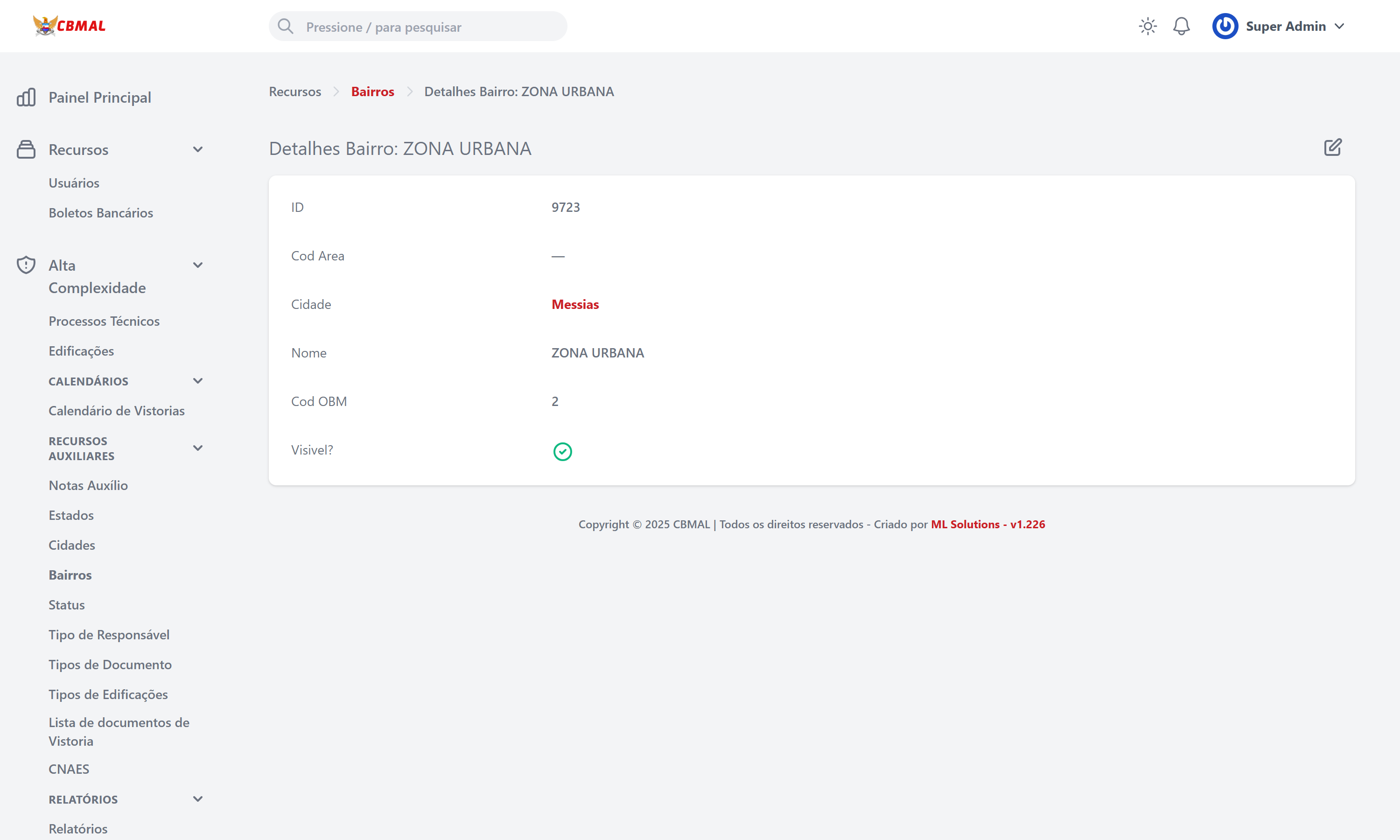
Task: Open Cidades in the sidebar
Action: pos(72,545)
